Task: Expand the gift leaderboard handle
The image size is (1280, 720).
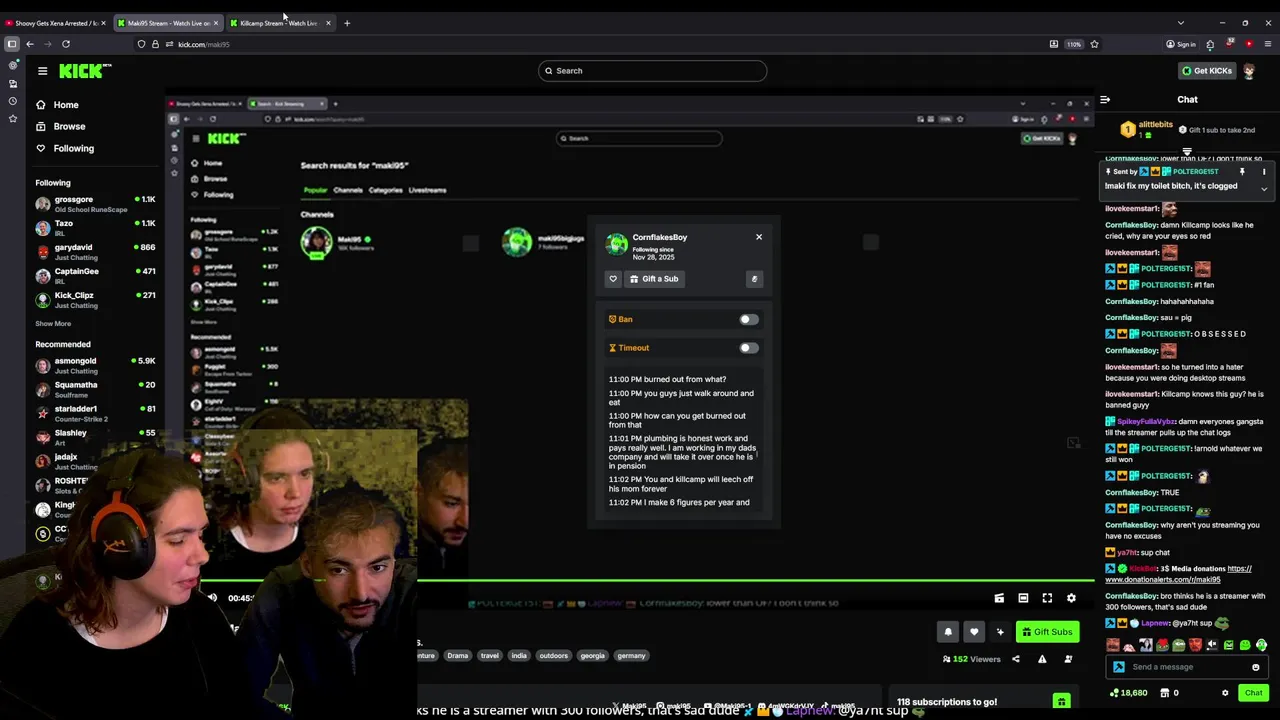Action: pyautogui.click(x=1187, y=153)
